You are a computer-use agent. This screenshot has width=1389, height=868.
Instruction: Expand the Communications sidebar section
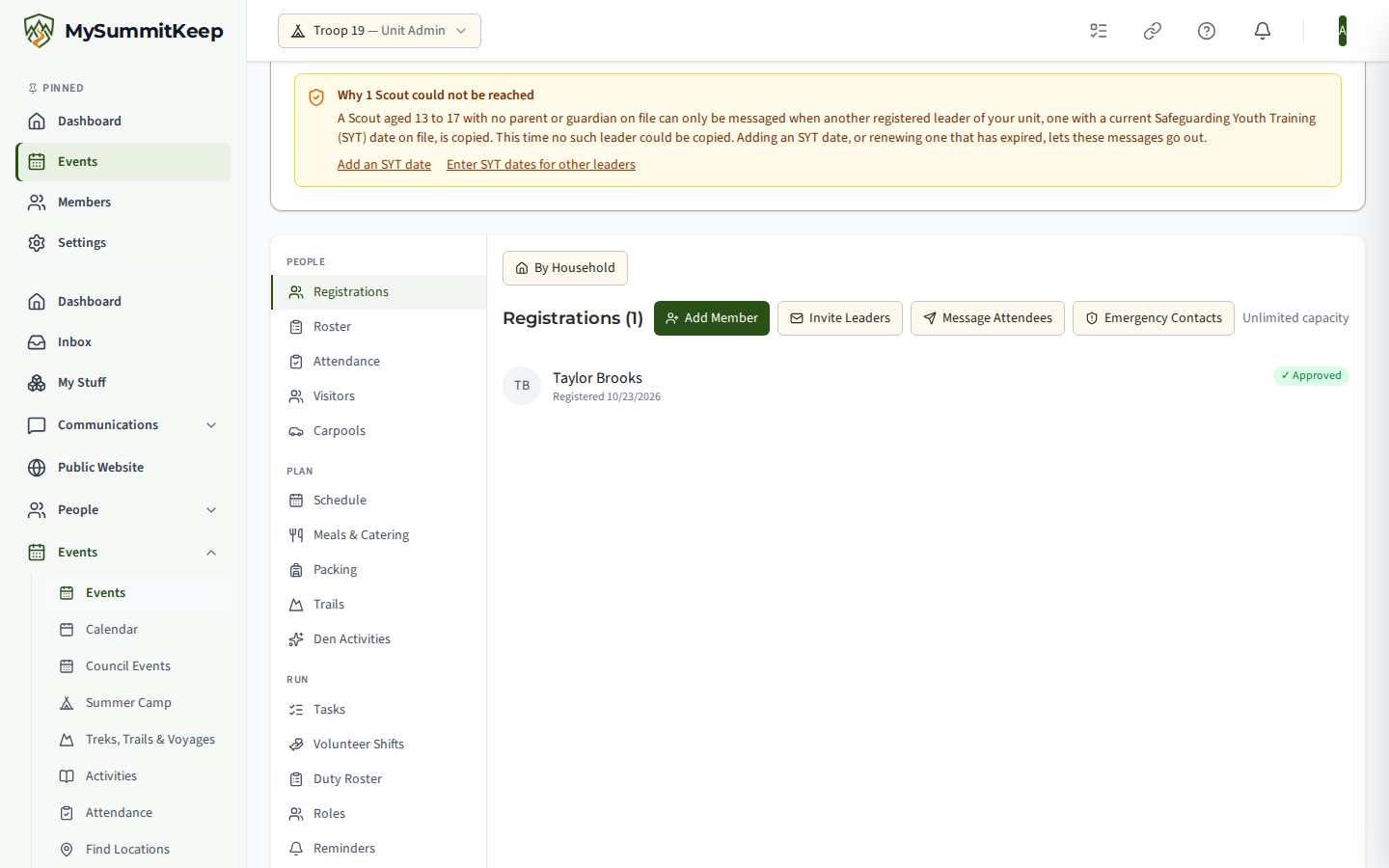tap(123, 425)
